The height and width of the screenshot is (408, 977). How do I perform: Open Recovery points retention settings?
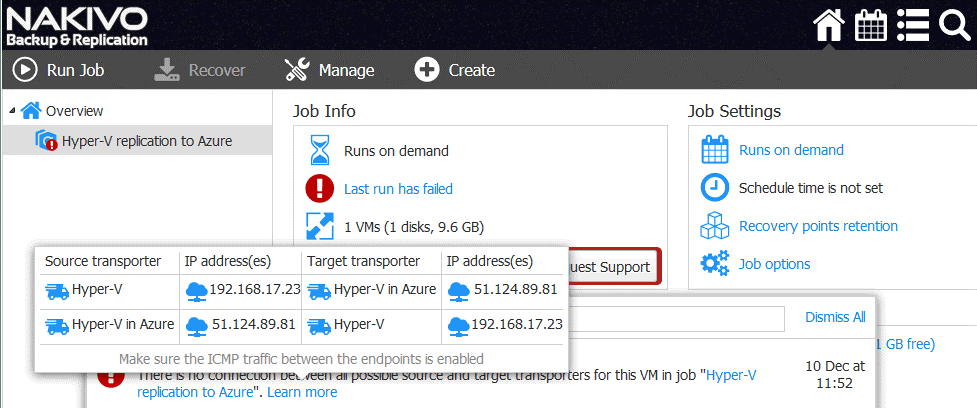[x=818, y=226]
